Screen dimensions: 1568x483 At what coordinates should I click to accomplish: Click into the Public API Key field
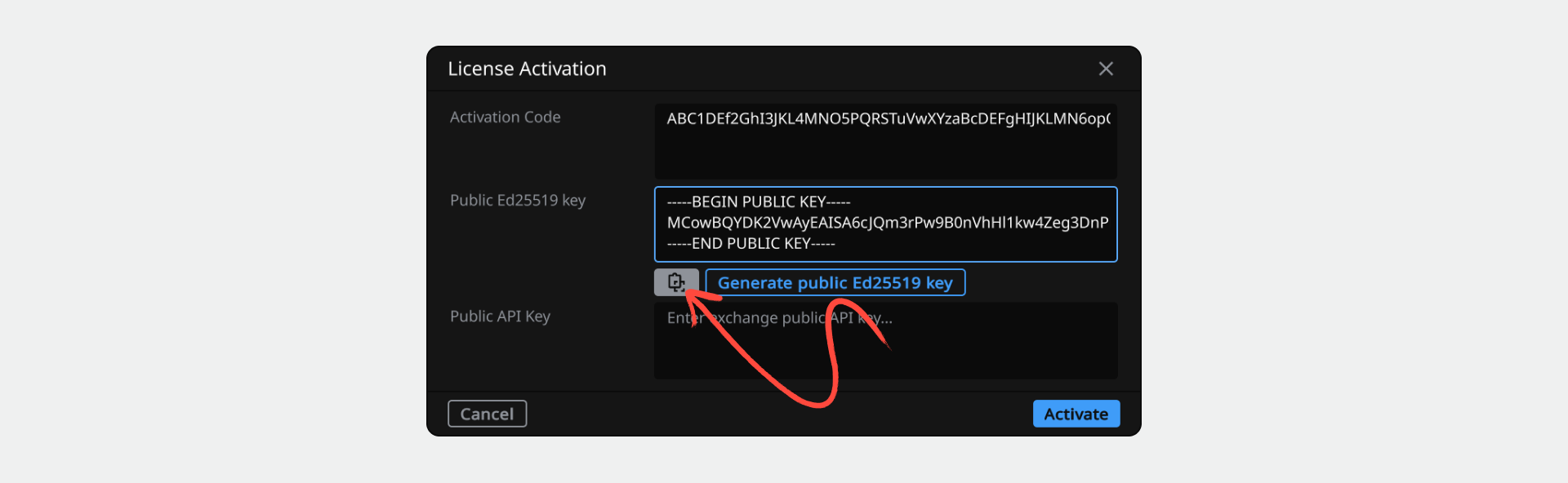point(885,341)
